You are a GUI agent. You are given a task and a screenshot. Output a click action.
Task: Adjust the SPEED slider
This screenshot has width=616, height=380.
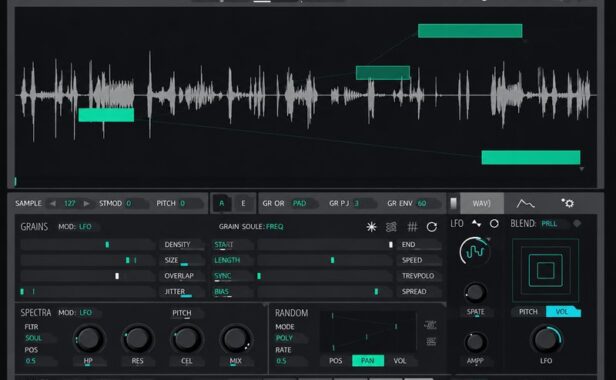[325, 260]
